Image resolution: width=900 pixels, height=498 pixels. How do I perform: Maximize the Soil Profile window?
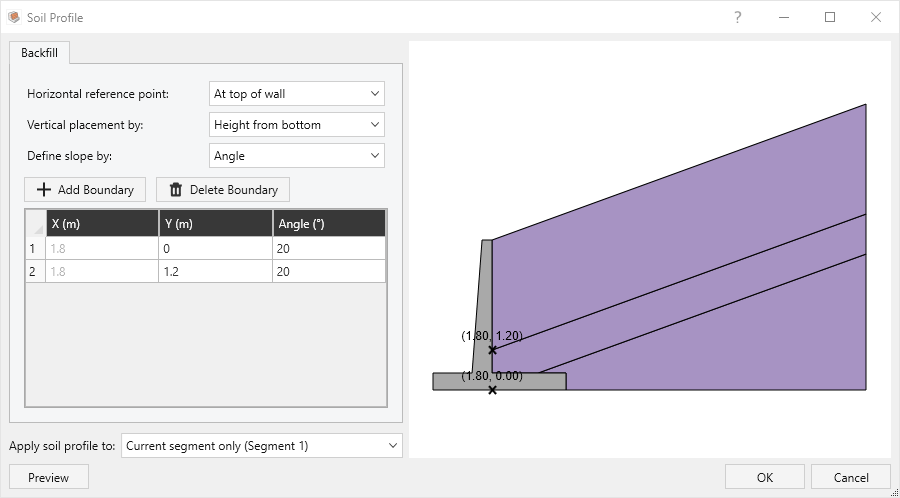829,17
